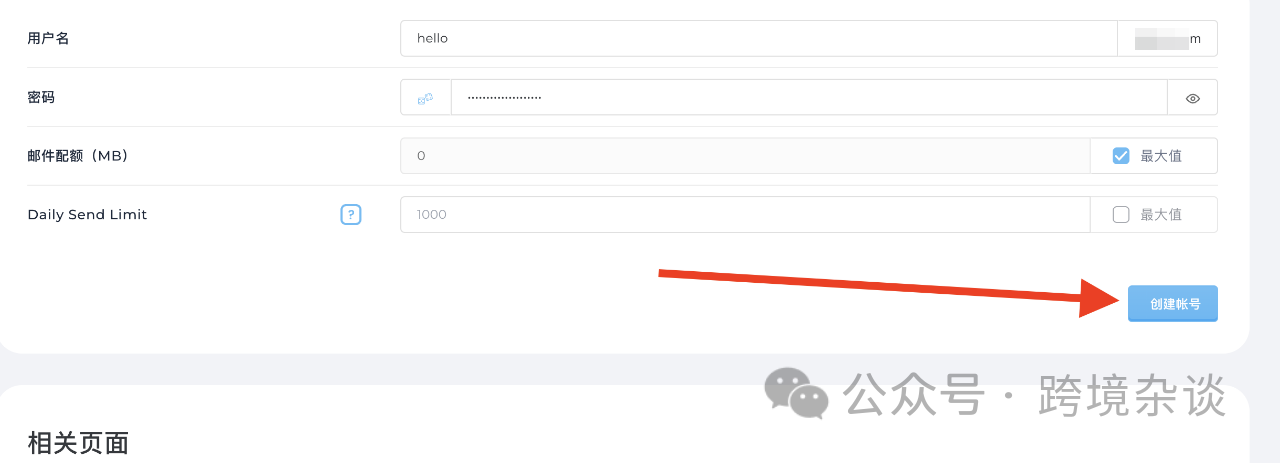The height and width of the screenshot is (463, 1280).
Task: Open the Daily Send Limit help tooltip
Action: (x=350, y=214)
